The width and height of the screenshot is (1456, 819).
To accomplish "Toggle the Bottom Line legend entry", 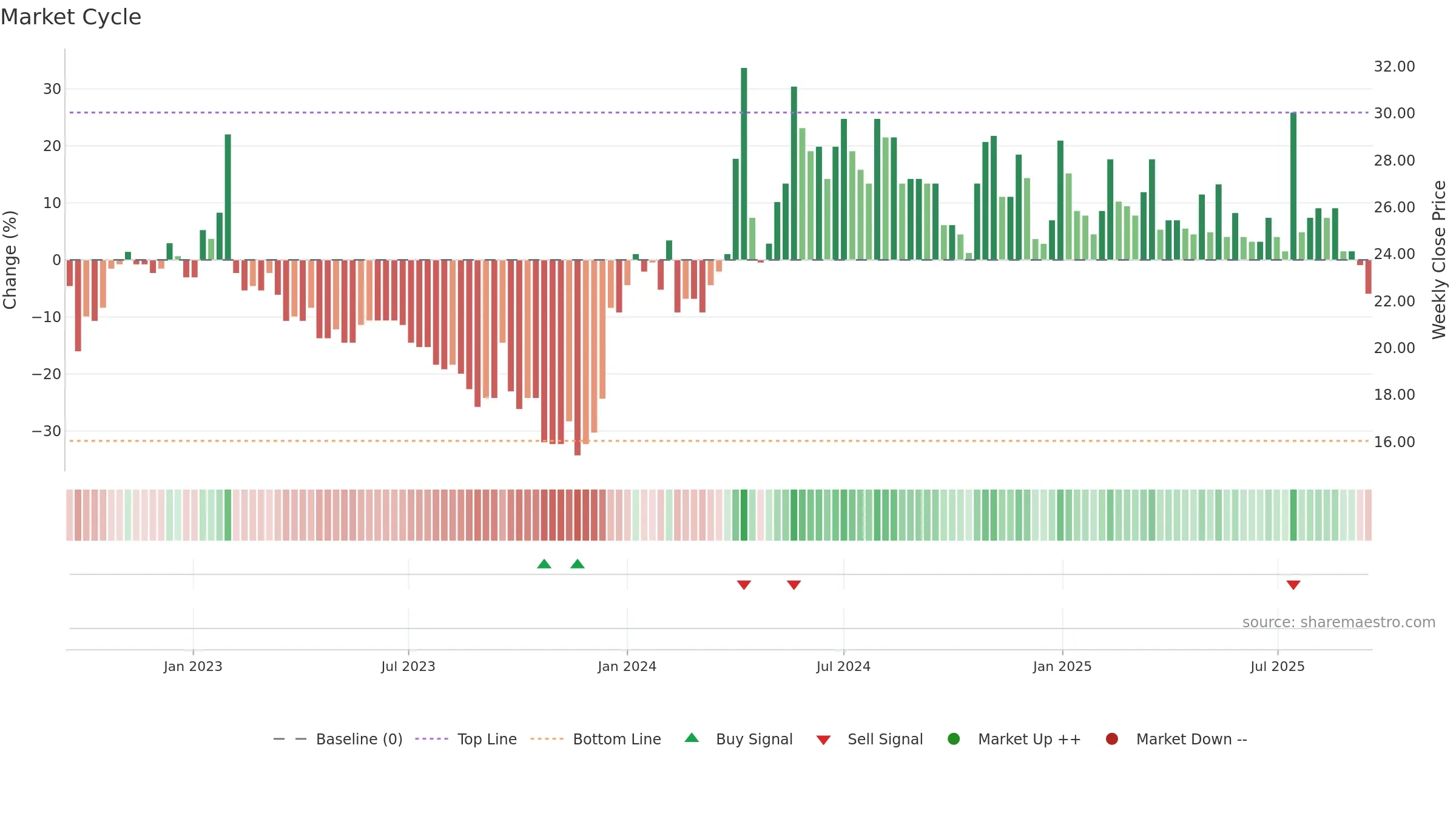I will [596, 739].
